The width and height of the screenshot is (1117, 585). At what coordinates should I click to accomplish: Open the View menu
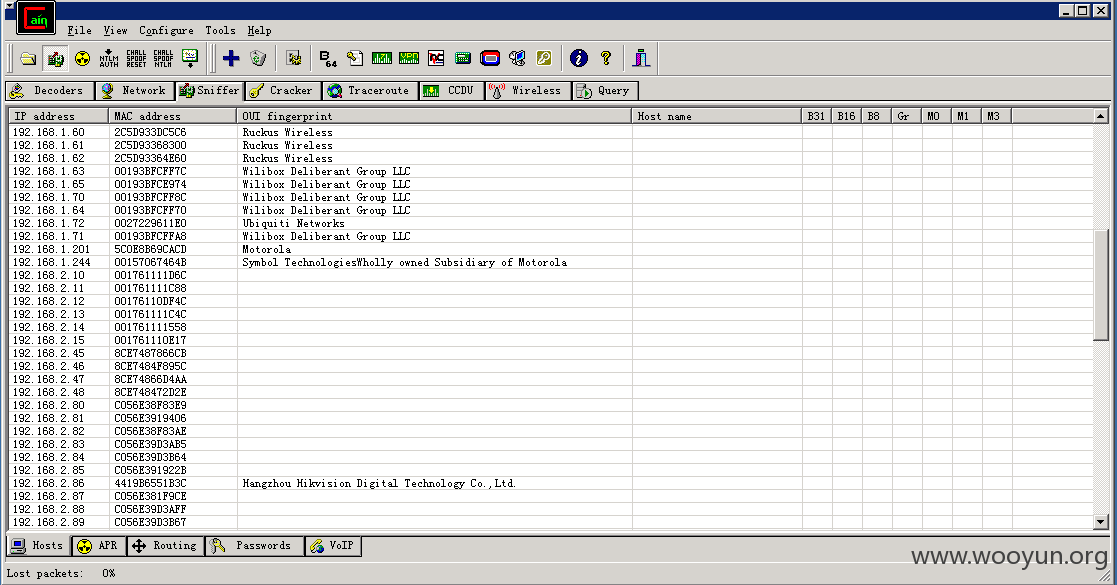[x=115, y=30]
